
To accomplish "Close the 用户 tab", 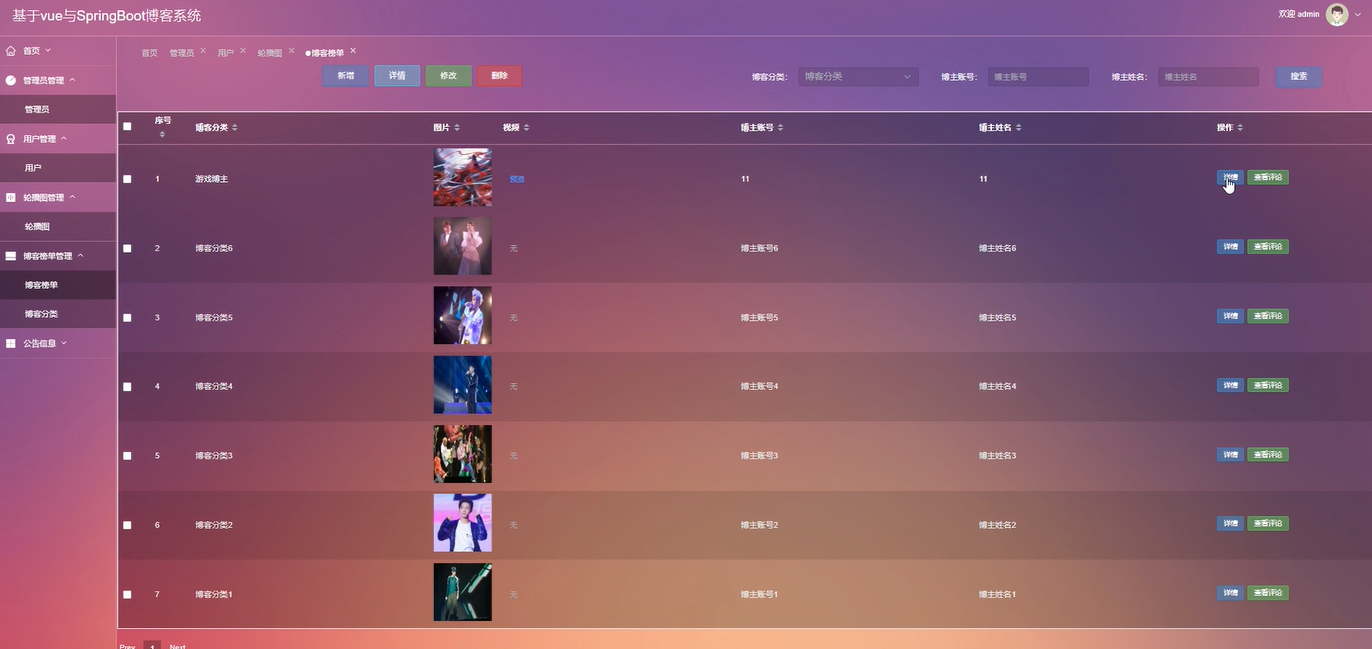I will click(243, 50).
